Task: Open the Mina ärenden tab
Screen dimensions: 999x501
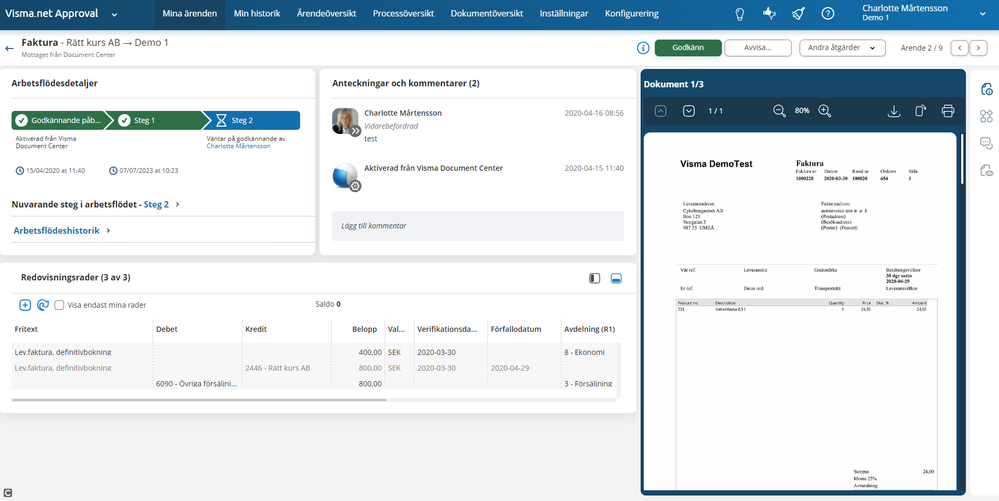Action: tap(190, 13)
